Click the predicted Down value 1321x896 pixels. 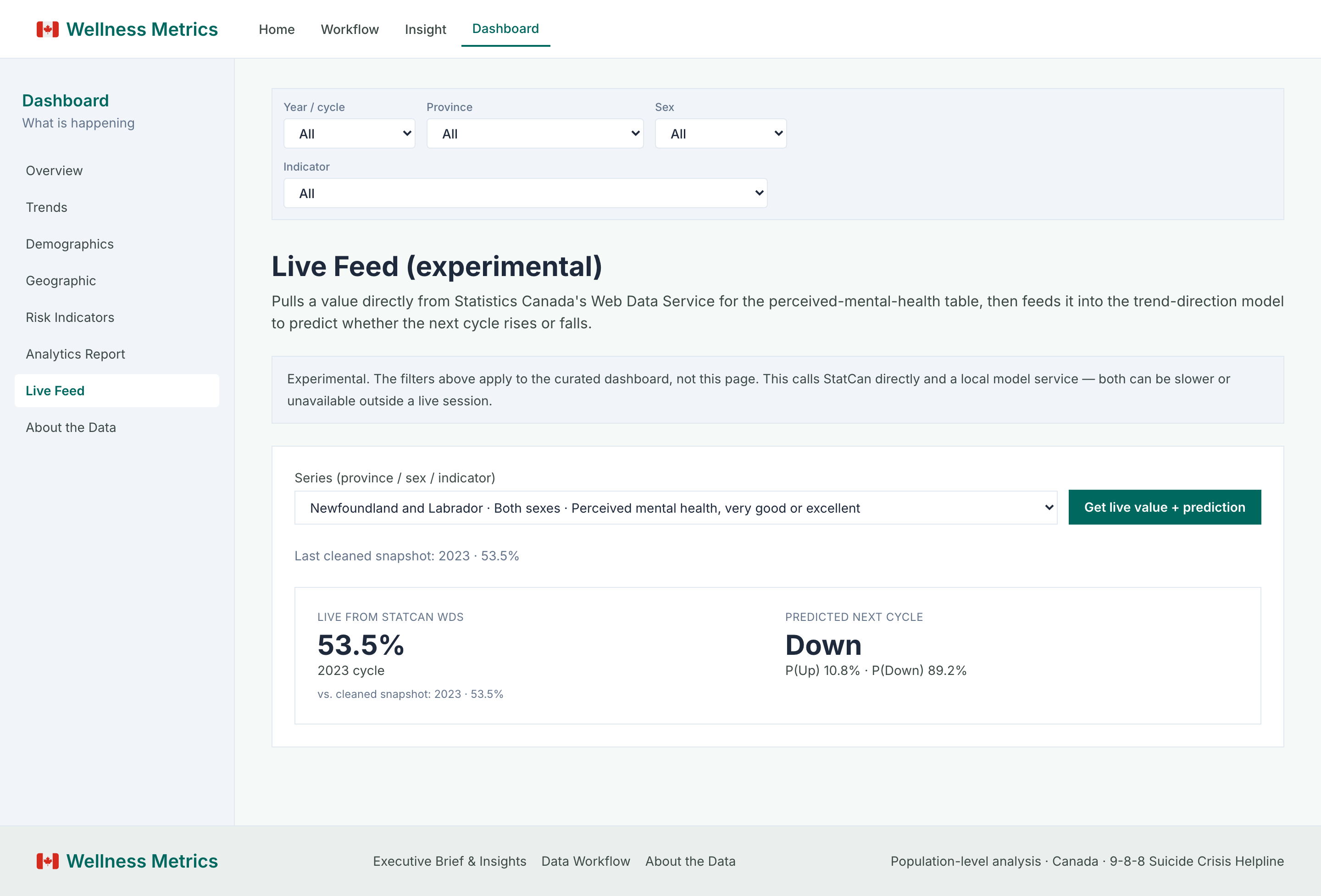pyautogui.click(x=823, y=645)
